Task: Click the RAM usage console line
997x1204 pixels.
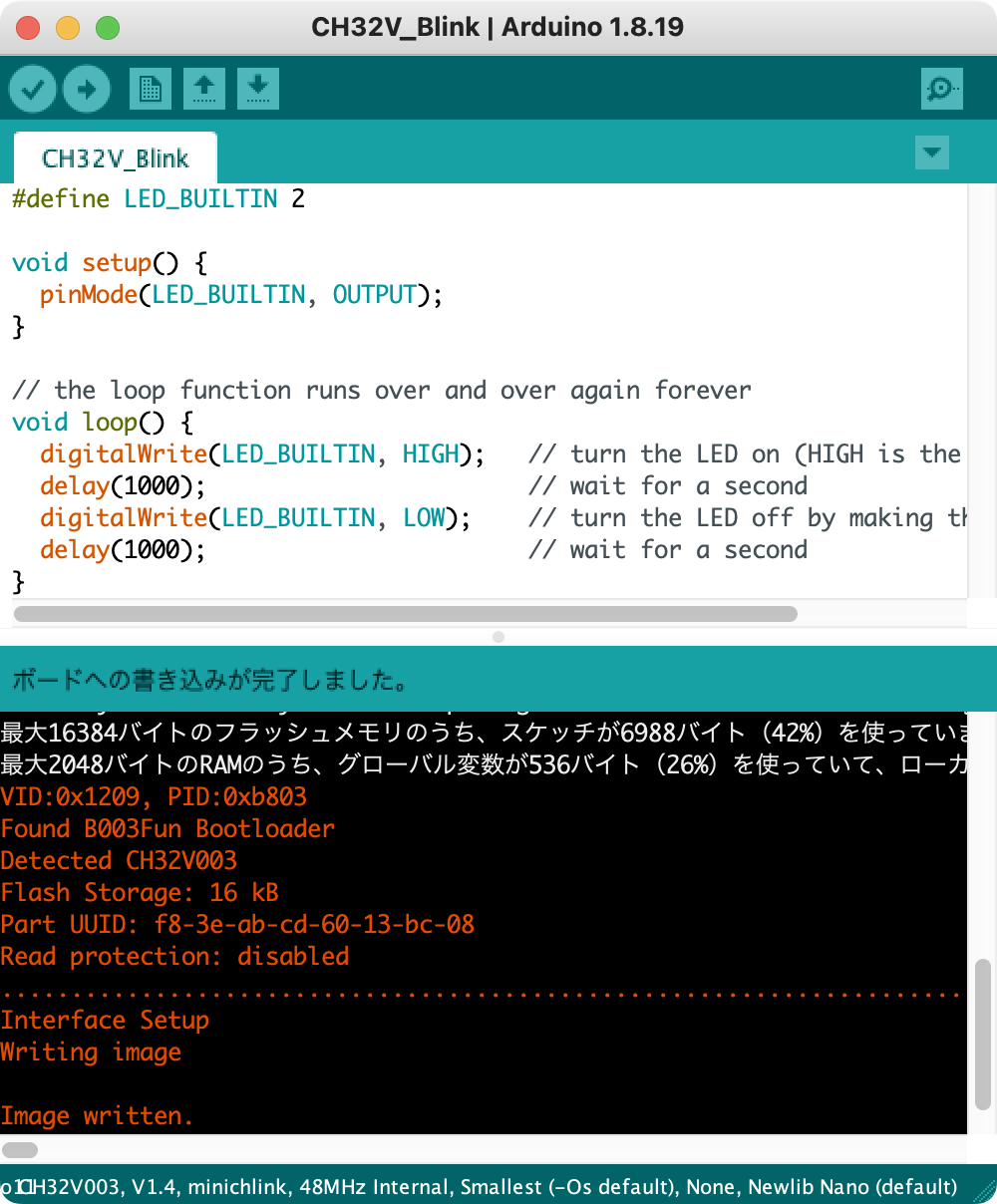Action: click(484, 764)
